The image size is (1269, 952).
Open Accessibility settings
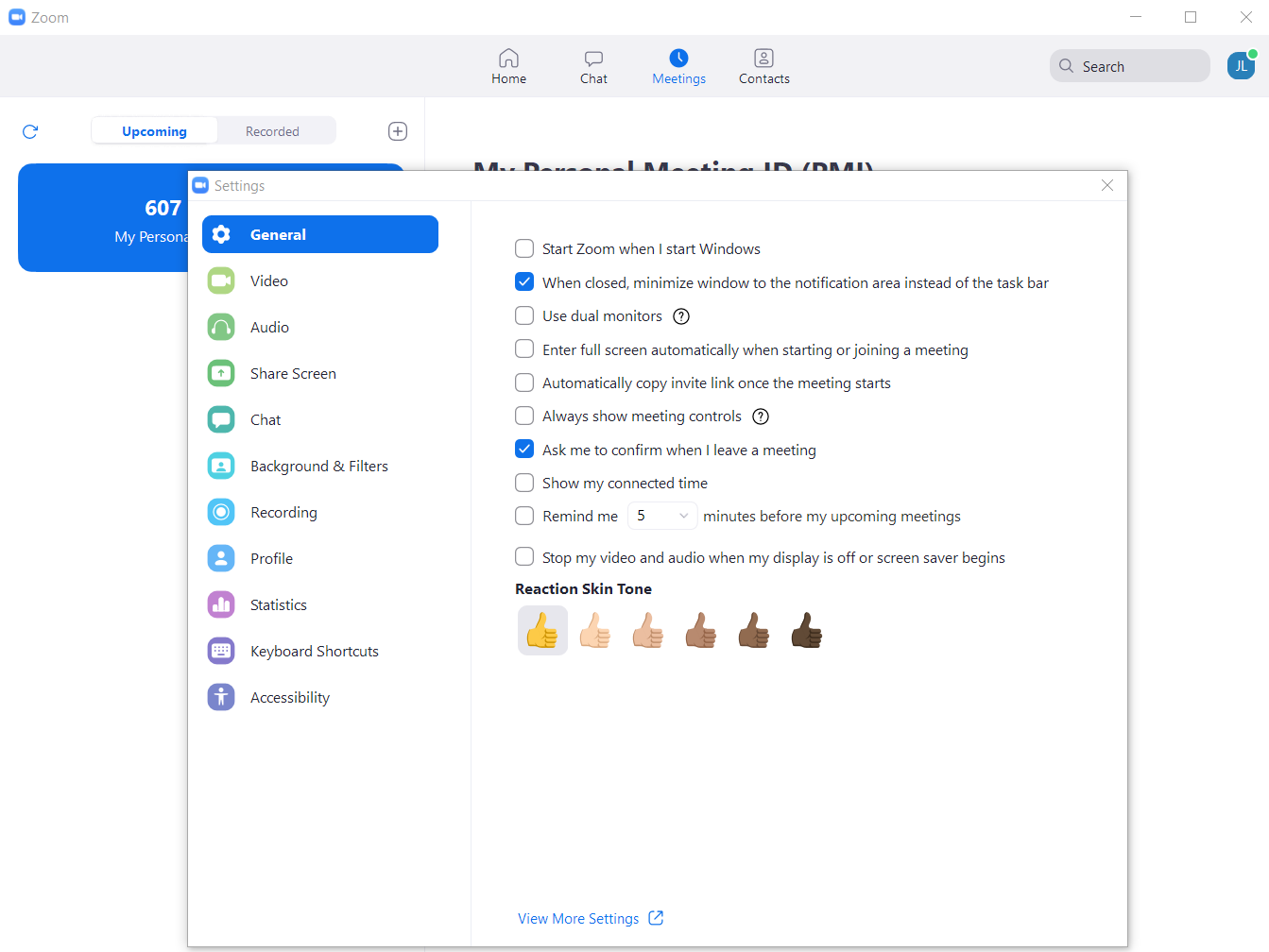pyautogui.click(x=320, y=697)
